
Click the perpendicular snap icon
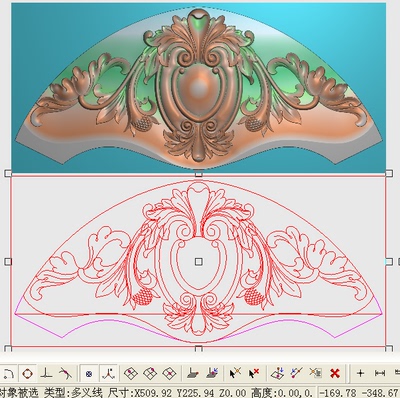tap(46, 373)
